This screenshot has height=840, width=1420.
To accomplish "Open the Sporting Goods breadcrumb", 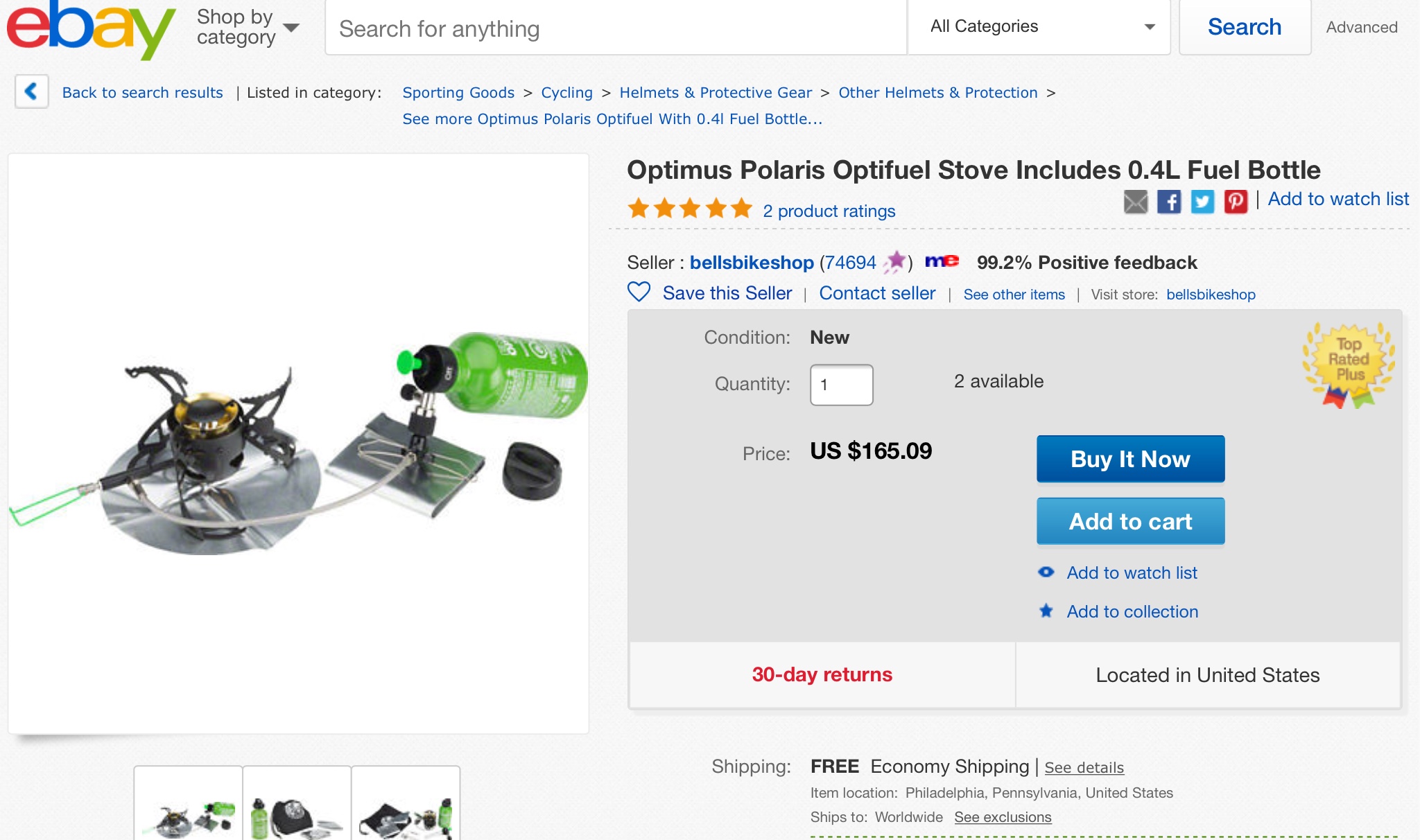I will click(458, 93).
